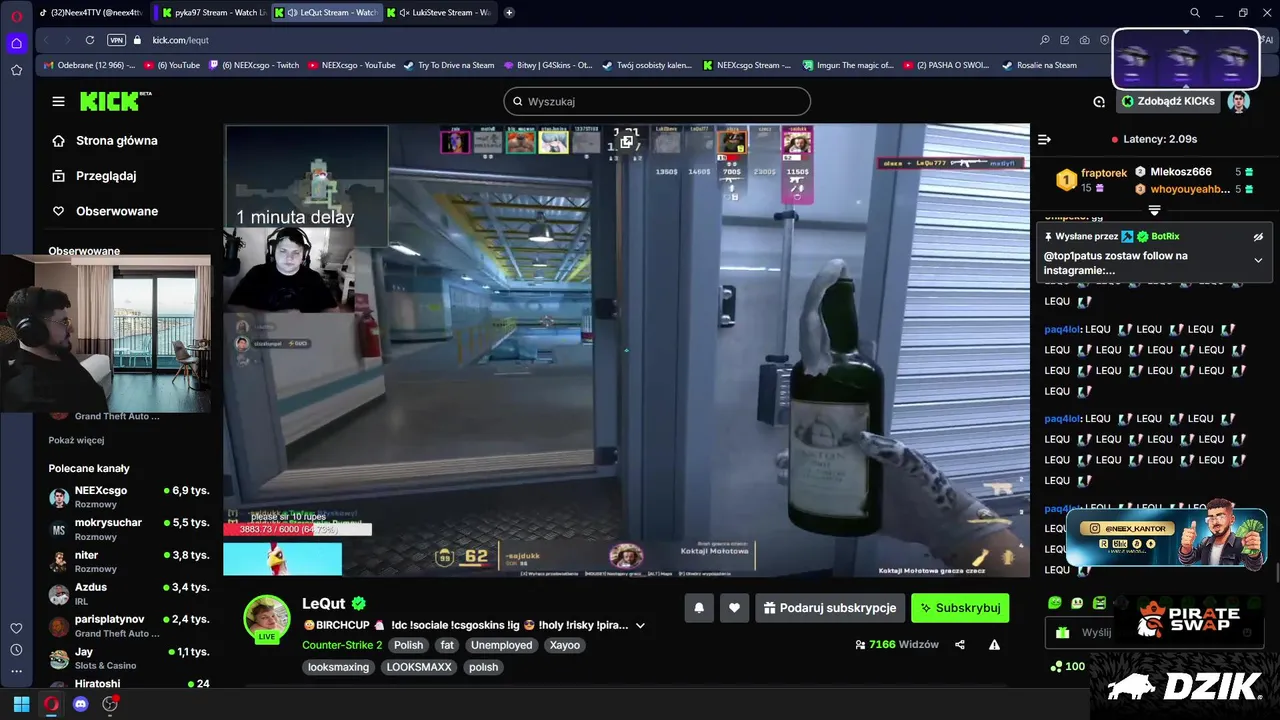Open Counter-Strike 2 category link
Image resolution: width=1280 pixels, height=720 pixels.
click(x=342, y=645)
